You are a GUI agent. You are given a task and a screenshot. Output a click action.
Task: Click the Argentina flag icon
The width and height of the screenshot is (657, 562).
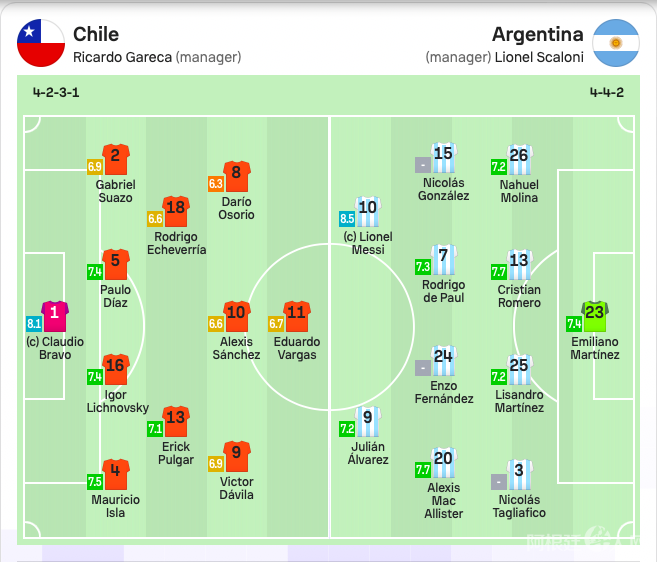[616, 43]
